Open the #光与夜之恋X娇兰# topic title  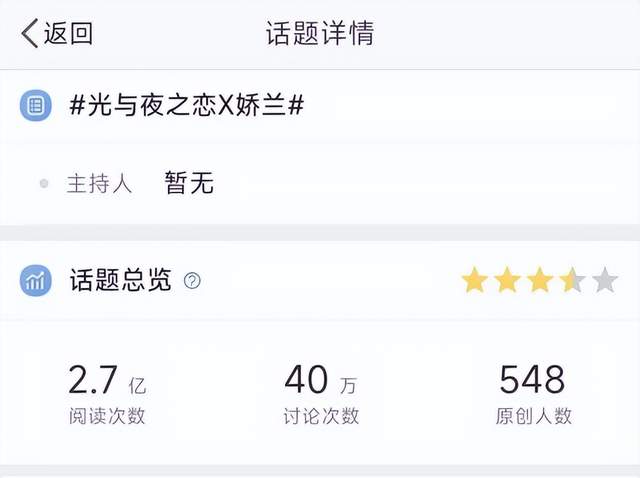coord(187,106)
